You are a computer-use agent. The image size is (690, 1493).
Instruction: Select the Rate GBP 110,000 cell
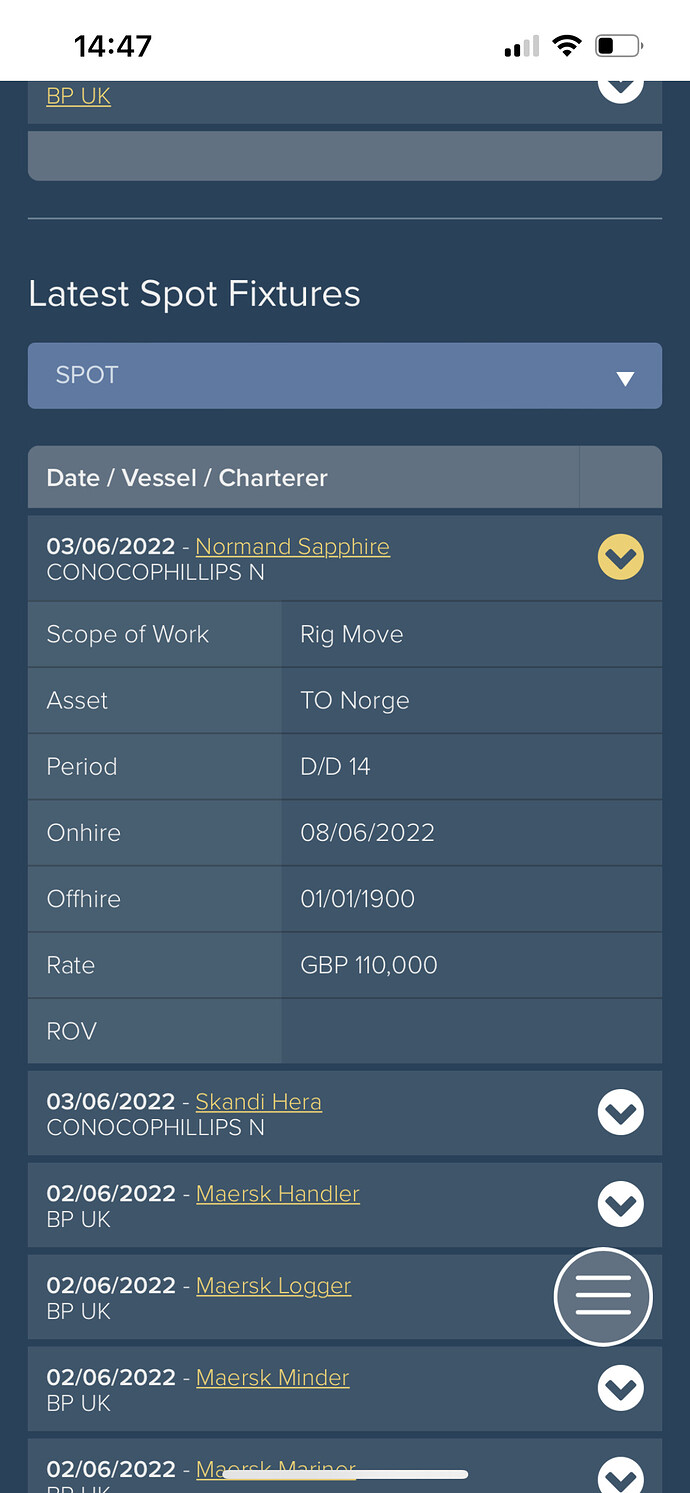pyautogui.click(x=472, y=965)
